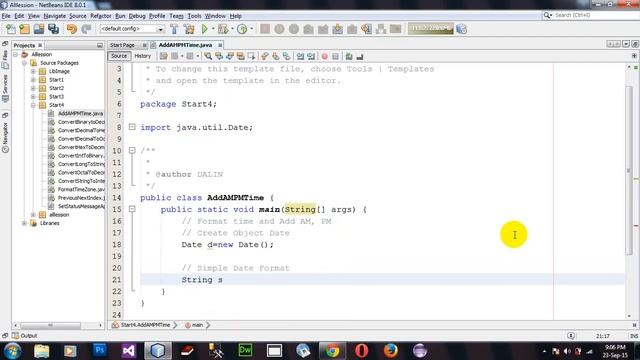Image resolution: width=640 pixels, height=360 pixels.
Task: Open the Navigate menu
Action: [54, 16]
